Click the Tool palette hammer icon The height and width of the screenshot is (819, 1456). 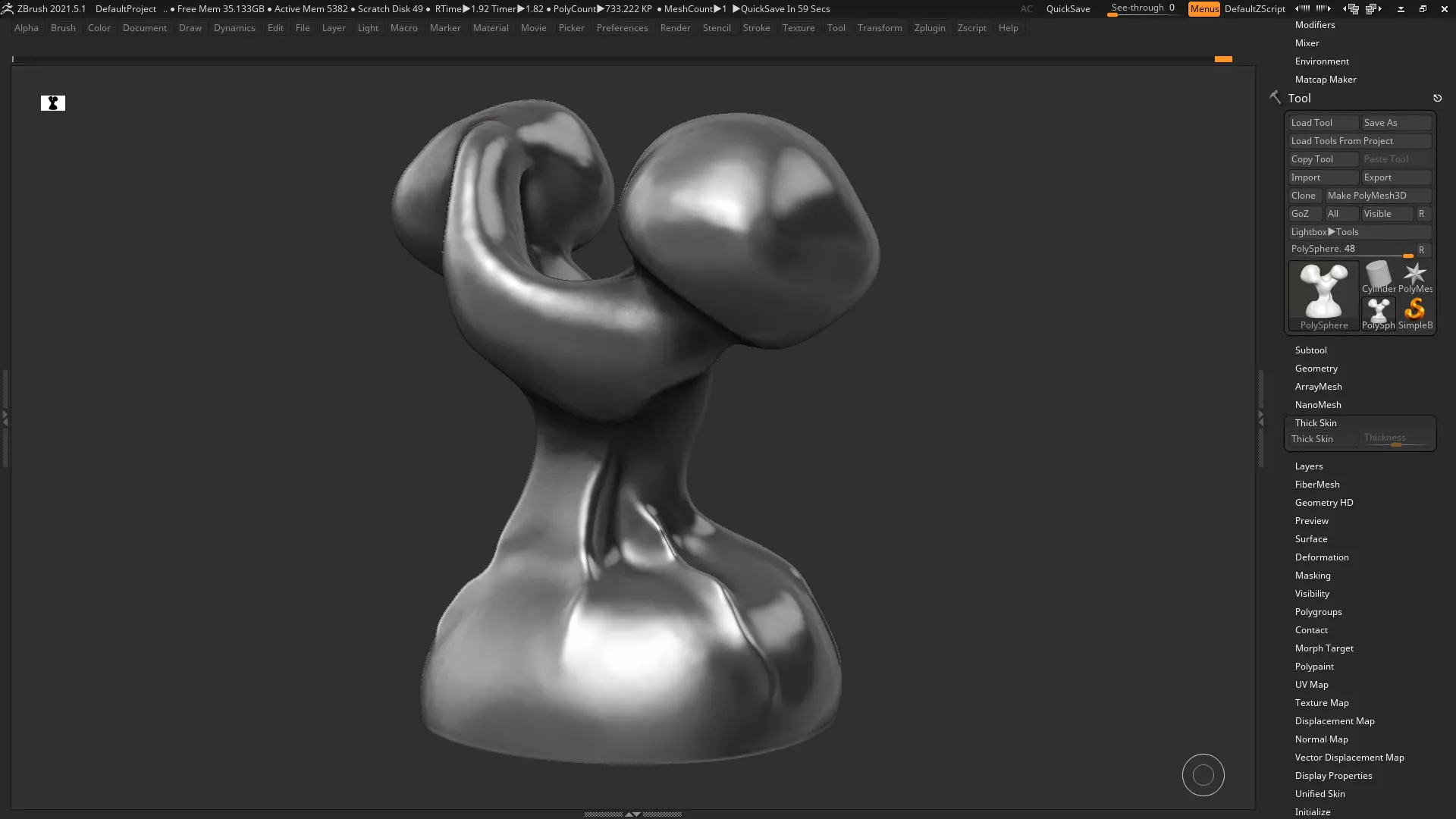coord(1275,98)
